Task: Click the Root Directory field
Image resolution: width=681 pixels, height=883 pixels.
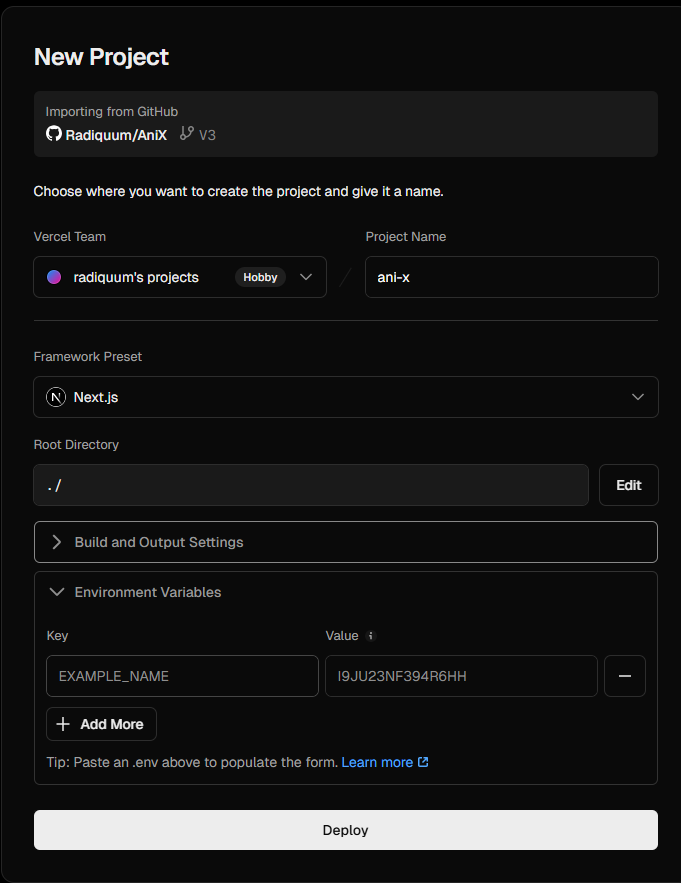Action: 311,485
